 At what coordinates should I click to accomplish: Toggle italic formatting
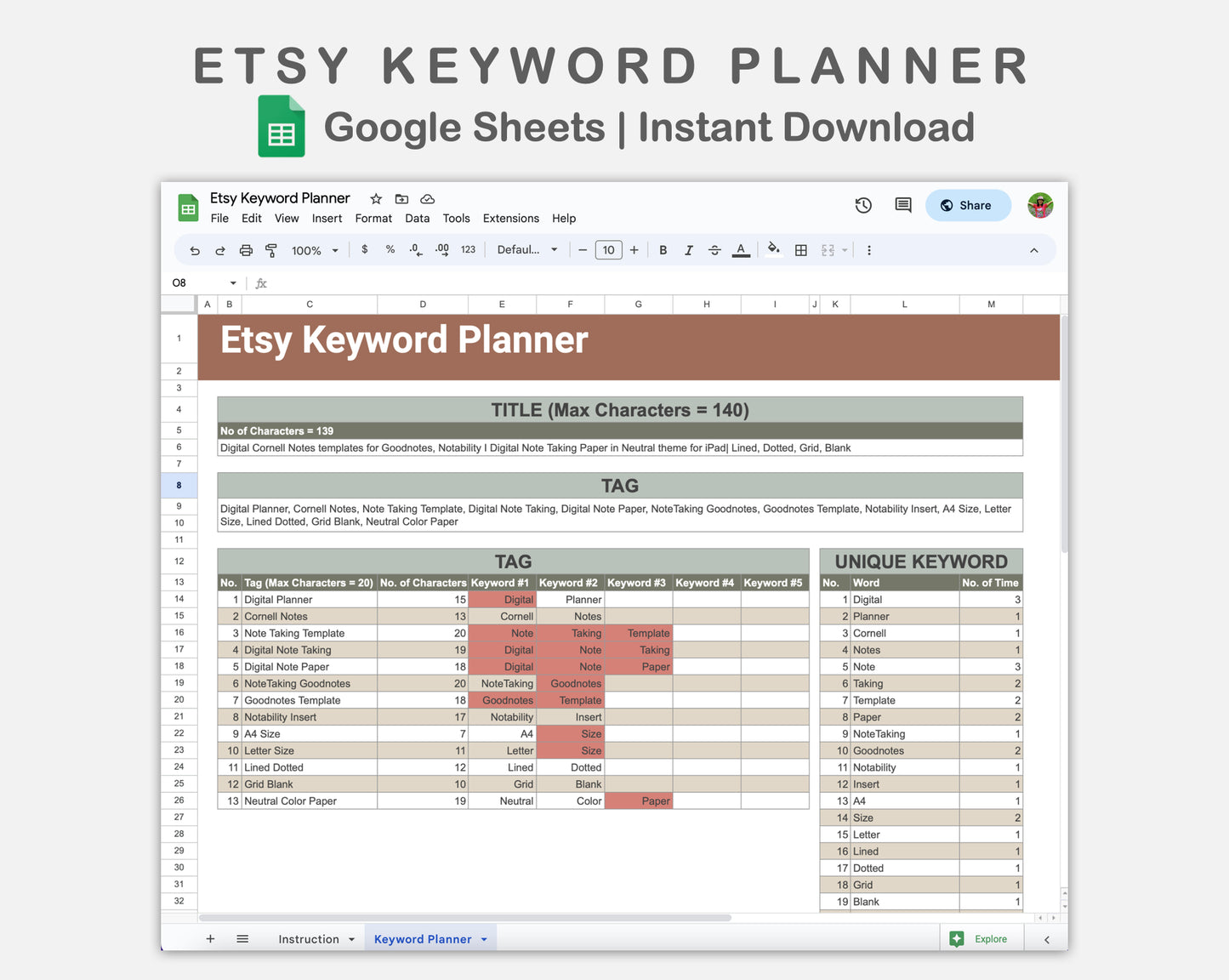pos(689,249)
